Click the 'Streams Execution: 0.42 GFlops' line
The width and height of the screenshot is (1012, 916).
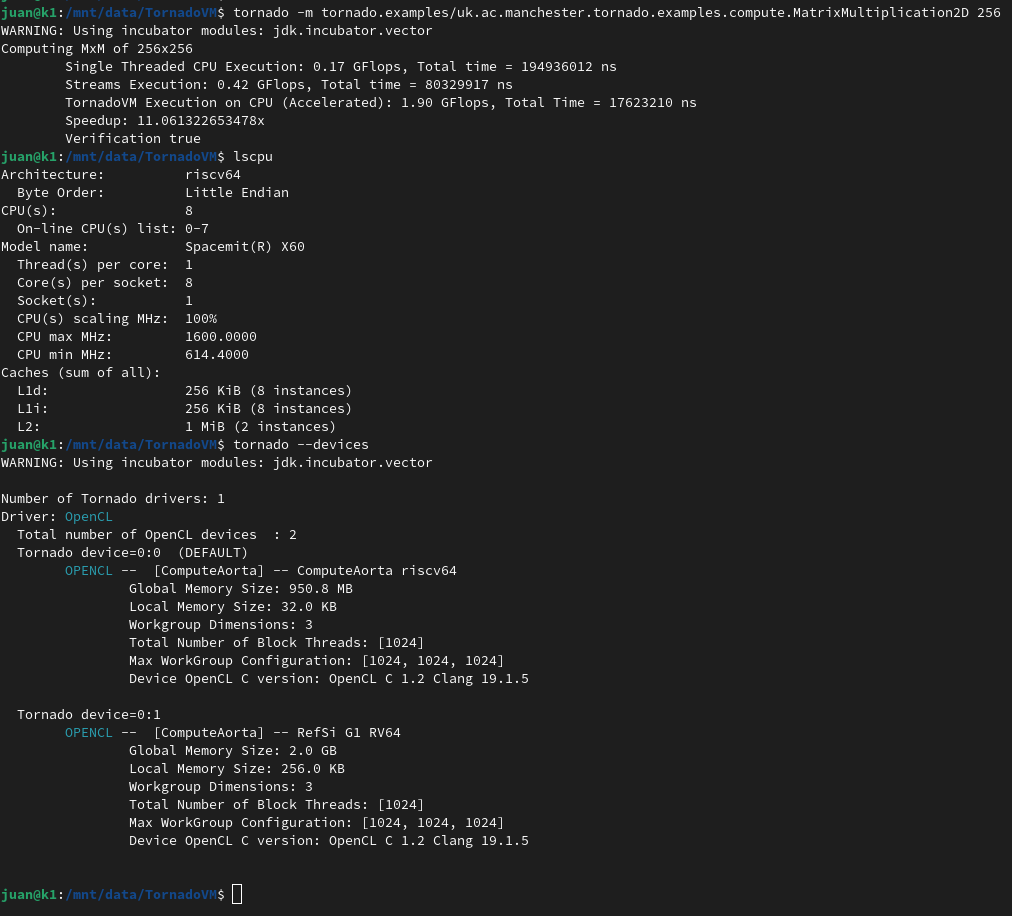[x=288, y=85]
